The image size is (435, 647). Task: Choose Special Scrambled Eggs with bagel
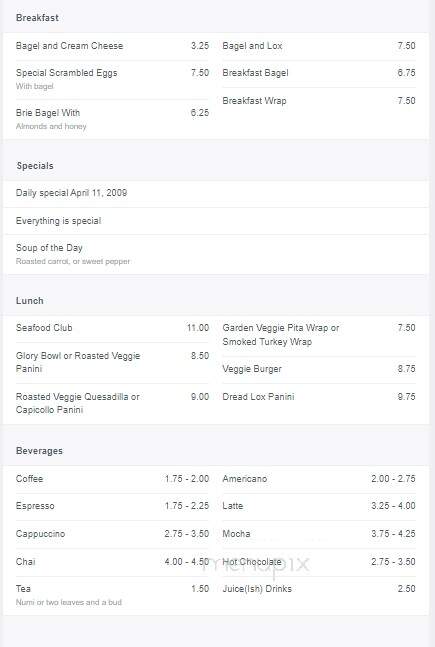tap(112, 79)
